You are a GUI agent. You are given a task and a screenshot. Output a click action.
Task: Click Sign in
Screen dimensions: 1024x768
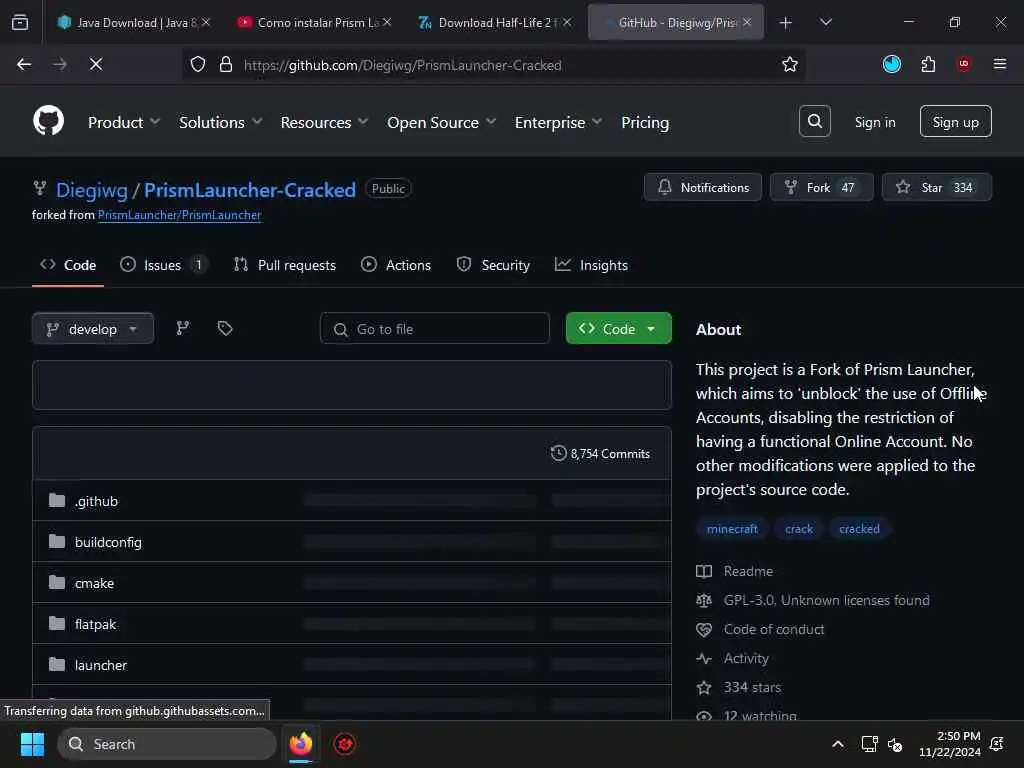[x=874, y=122]
